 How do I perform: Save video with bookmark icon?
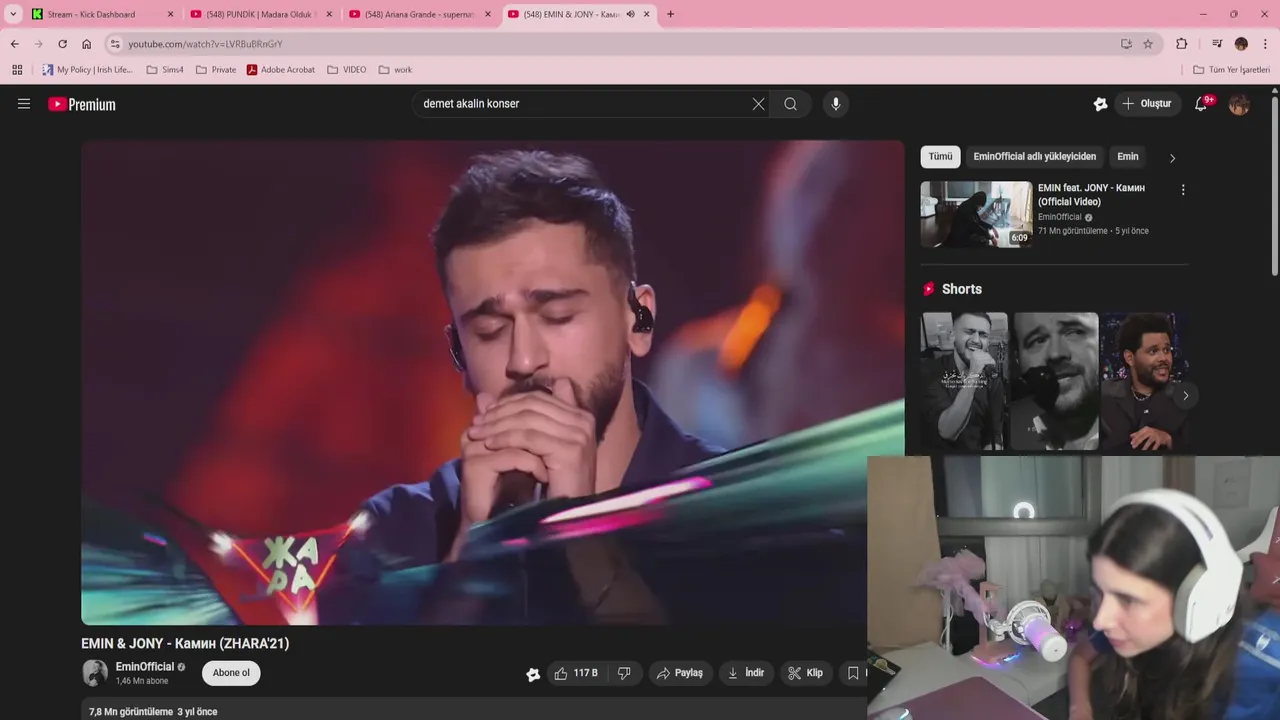click(853, 673)
